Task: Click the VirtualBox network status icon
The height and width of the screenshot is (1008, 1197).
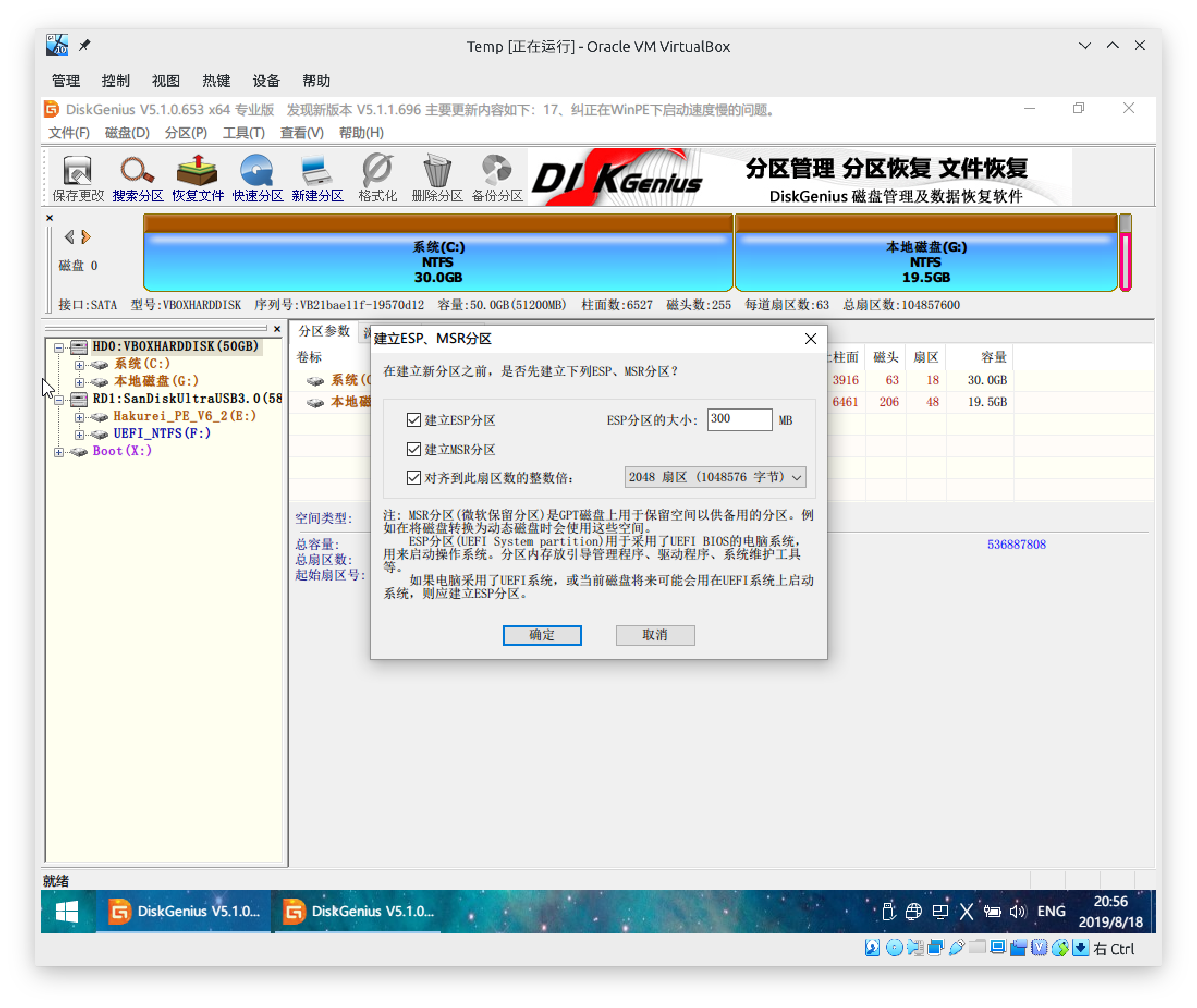Action: click(936, 948)
